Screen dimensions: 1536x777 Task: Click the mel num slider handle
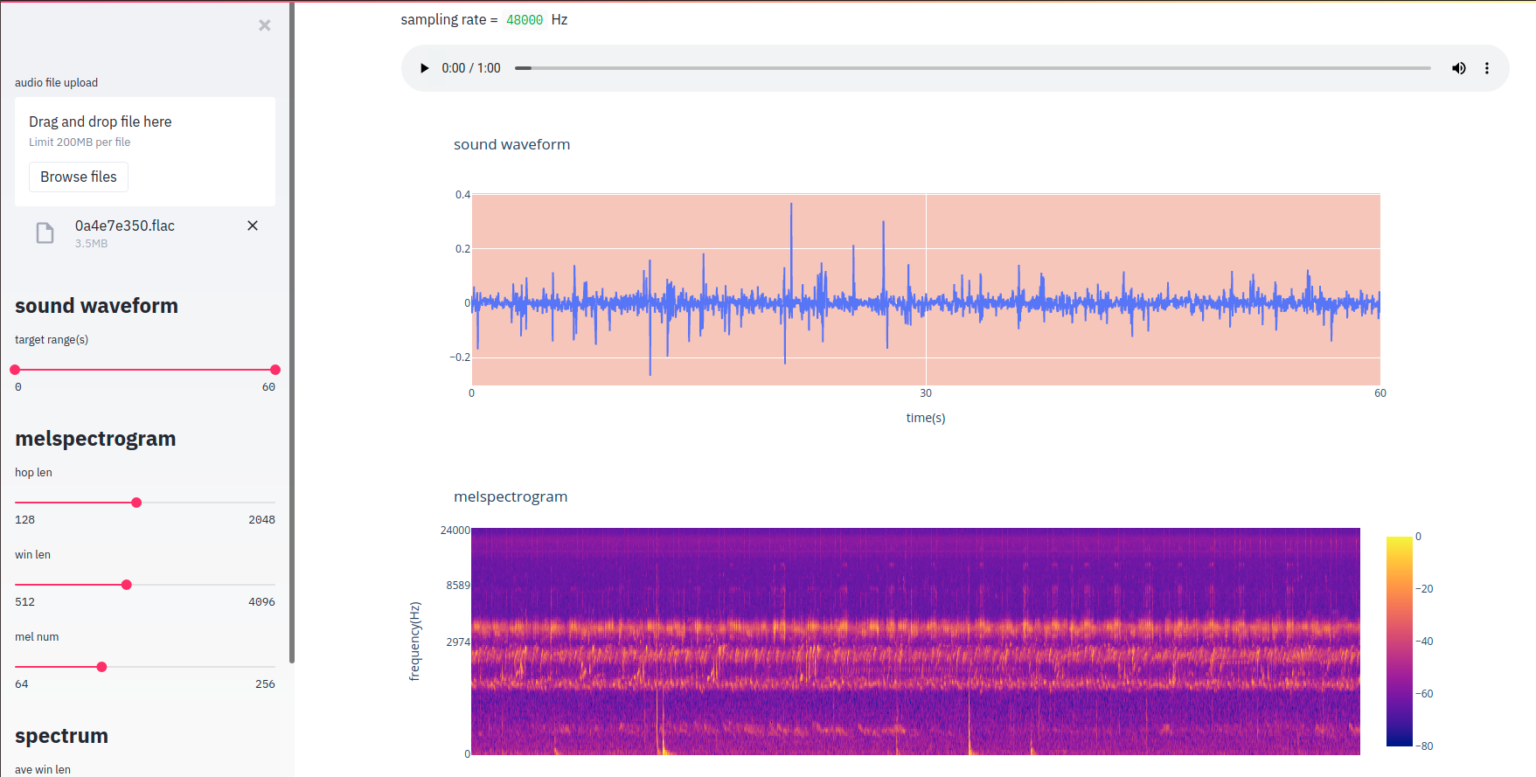tap(101, 666)
